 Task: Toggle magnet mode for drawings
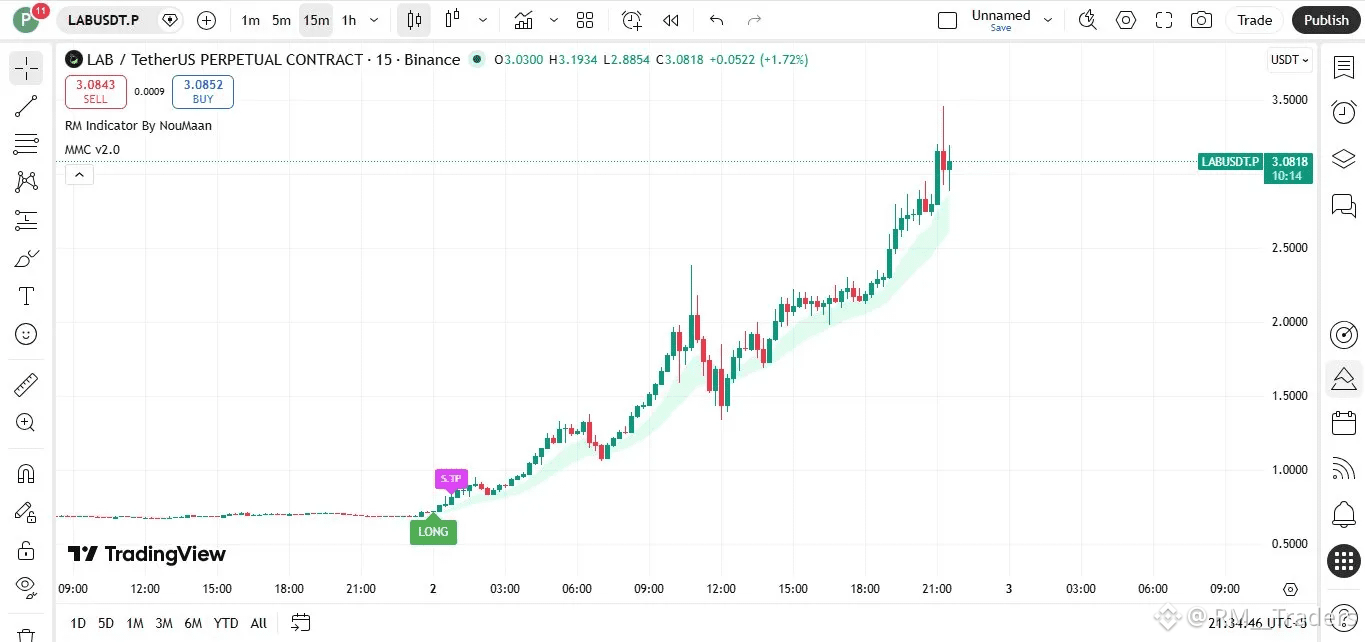(x=26, y=473)
